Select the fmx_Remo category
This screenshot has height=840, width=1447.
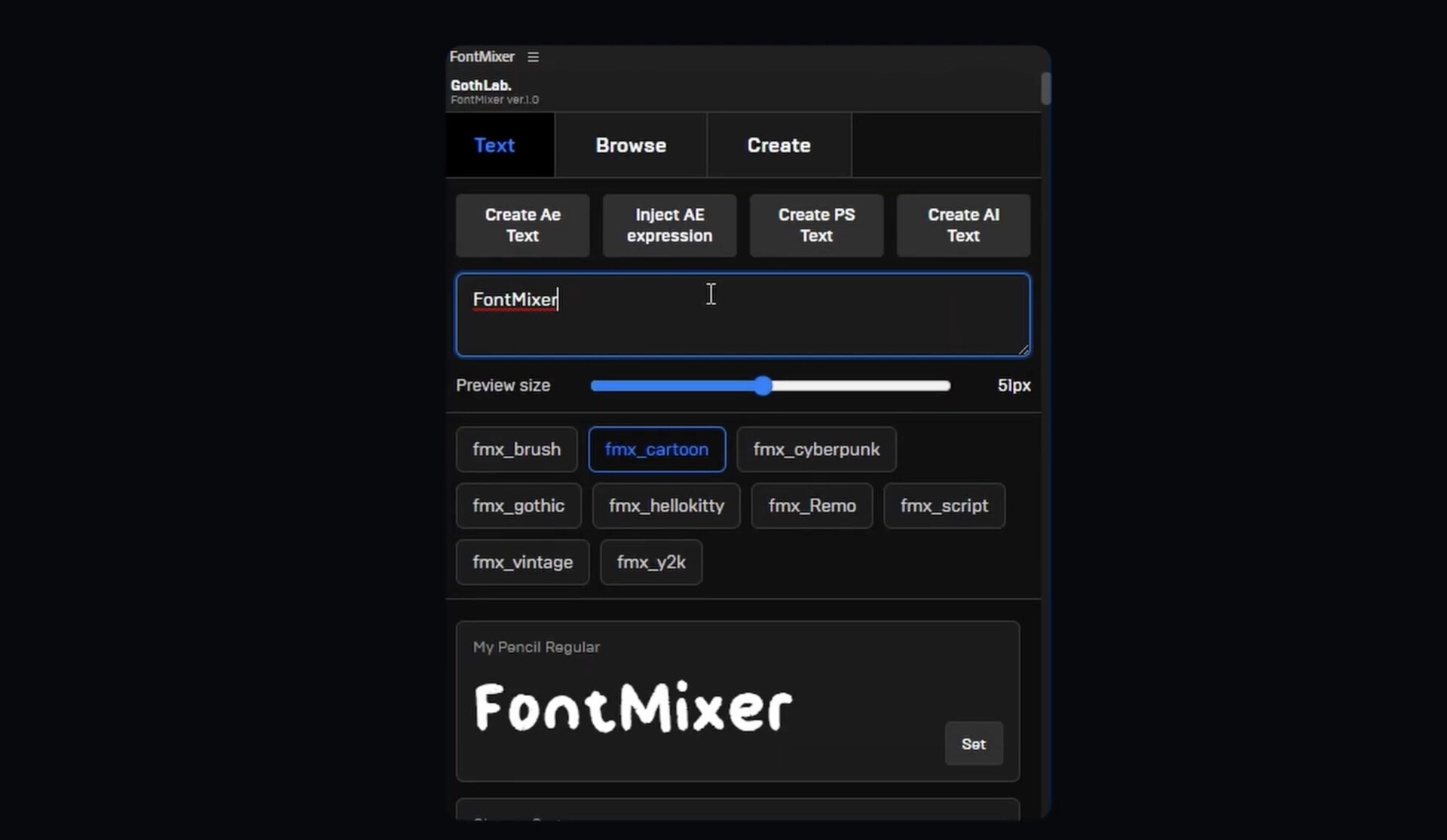point(812,506)
